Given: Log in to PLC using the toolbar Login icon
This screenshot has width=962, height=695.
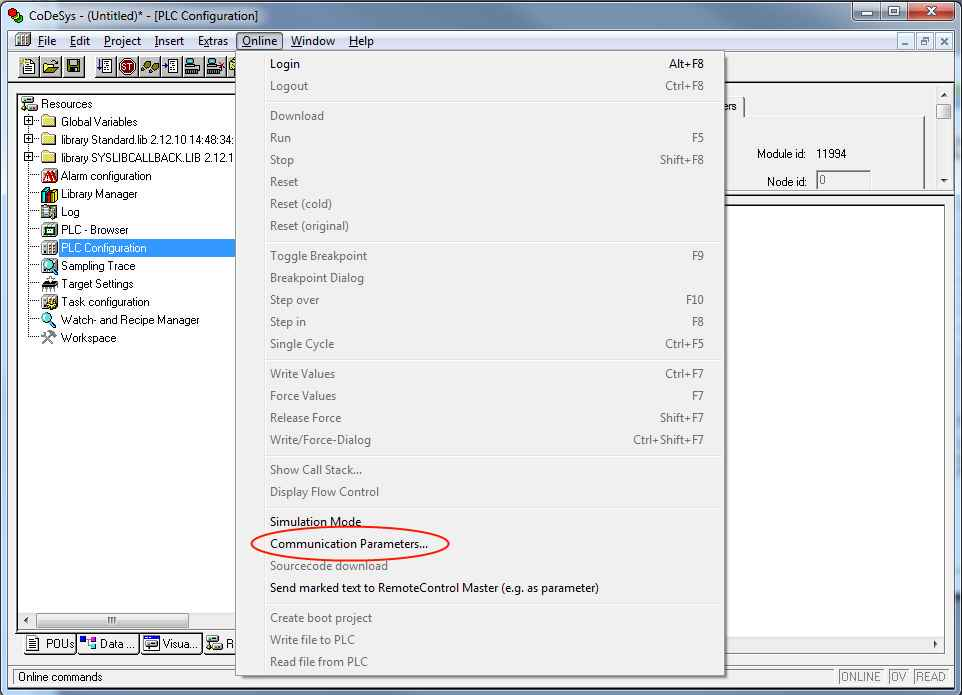Looking at the screenshot, I should pos(193,66).
